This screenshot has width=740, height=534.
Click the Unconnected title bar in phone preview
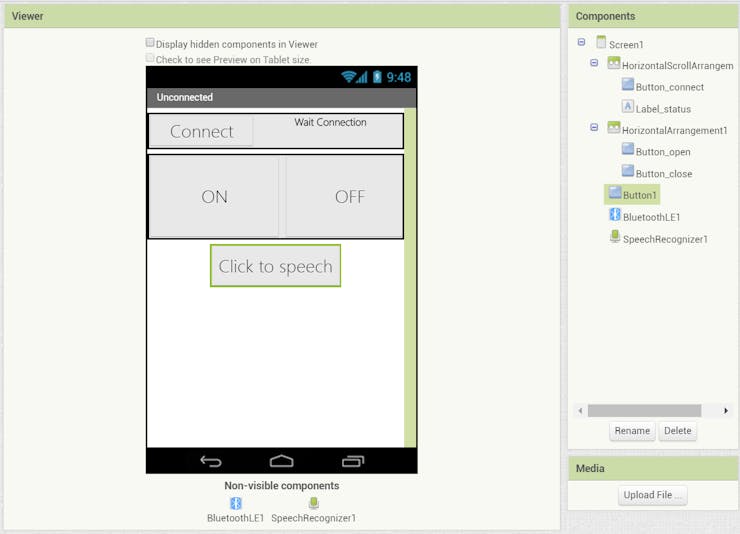tap(282, 97)
